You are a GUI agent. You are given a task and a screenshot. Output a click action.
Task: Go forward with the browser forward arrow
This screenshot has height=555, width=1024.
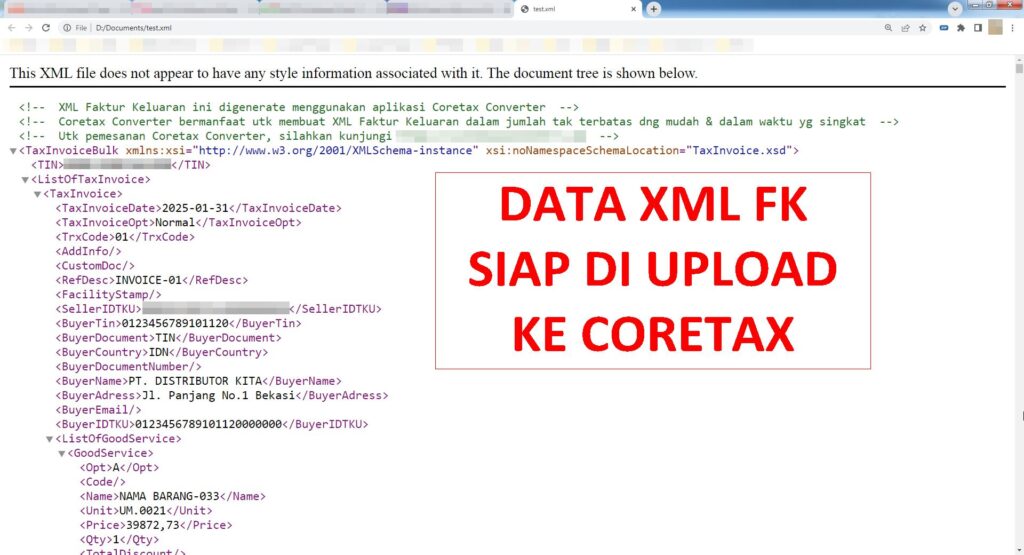point(28,28)
